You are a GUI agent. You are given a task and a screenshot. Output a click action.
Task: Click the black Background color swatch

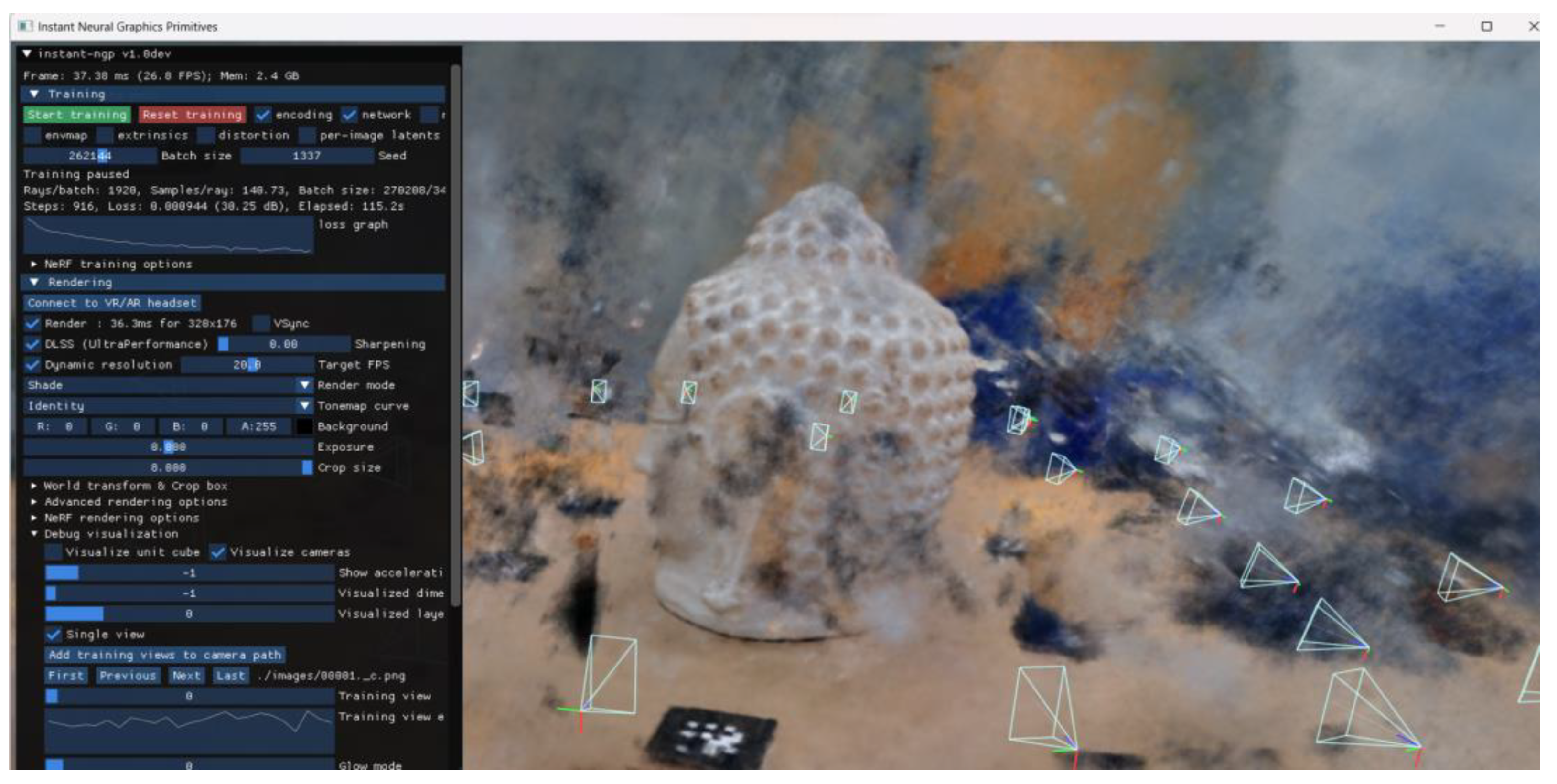[305, 426]
